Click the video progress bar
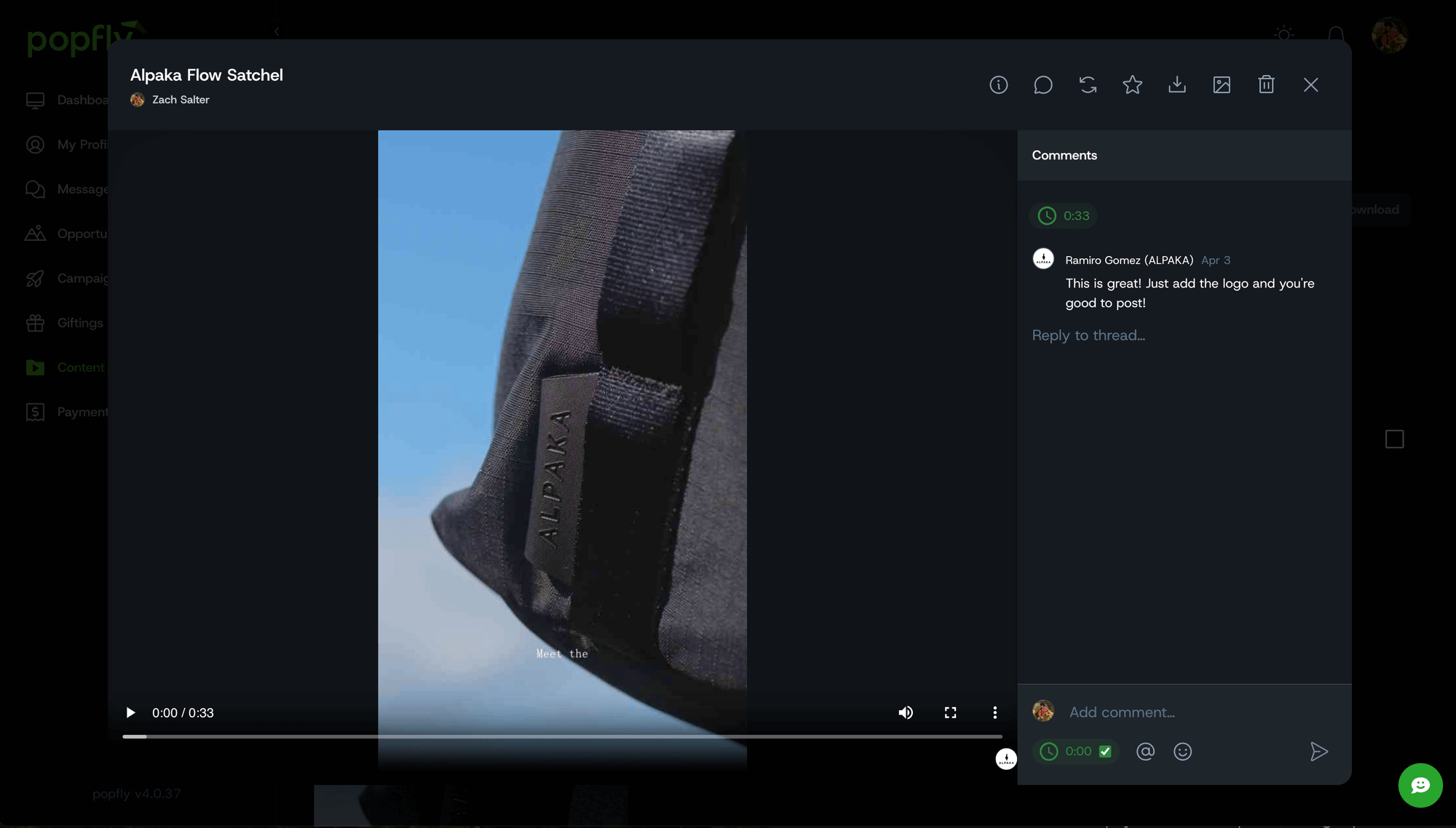Viewport: 1456px width, 828px height. click(x=561, y=736)
